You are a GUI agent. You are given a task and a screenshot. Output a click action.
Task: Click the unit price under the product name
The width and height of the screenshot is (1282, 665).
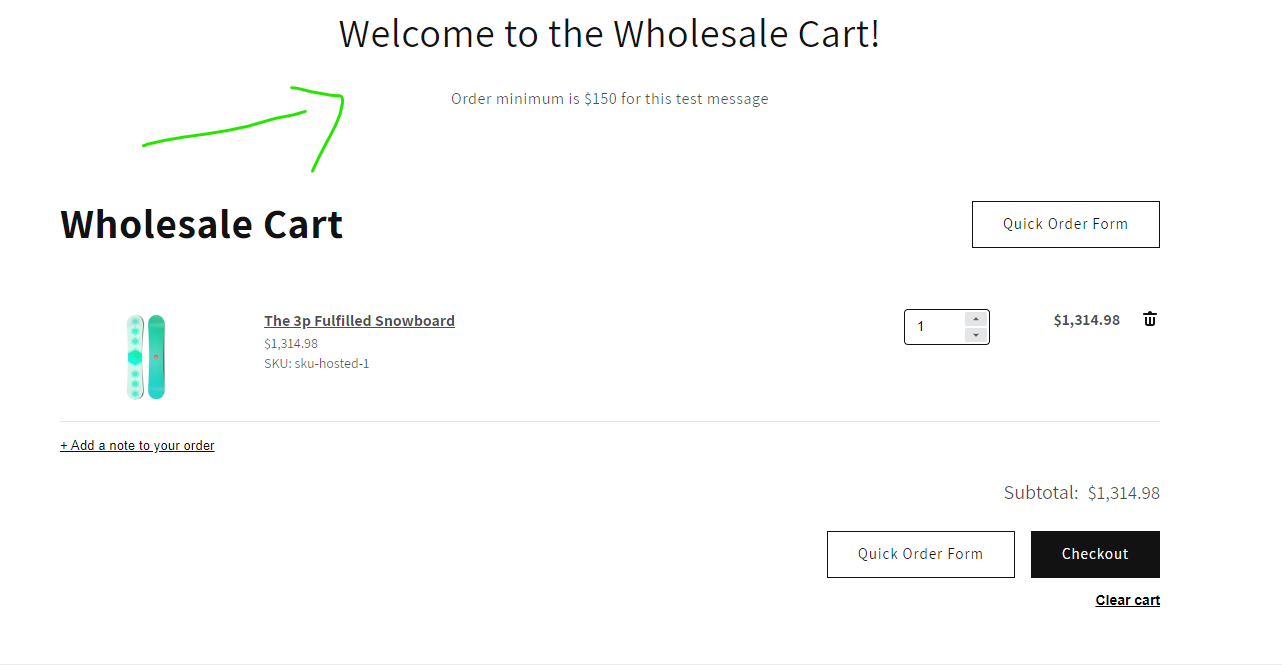click(291, 344)
